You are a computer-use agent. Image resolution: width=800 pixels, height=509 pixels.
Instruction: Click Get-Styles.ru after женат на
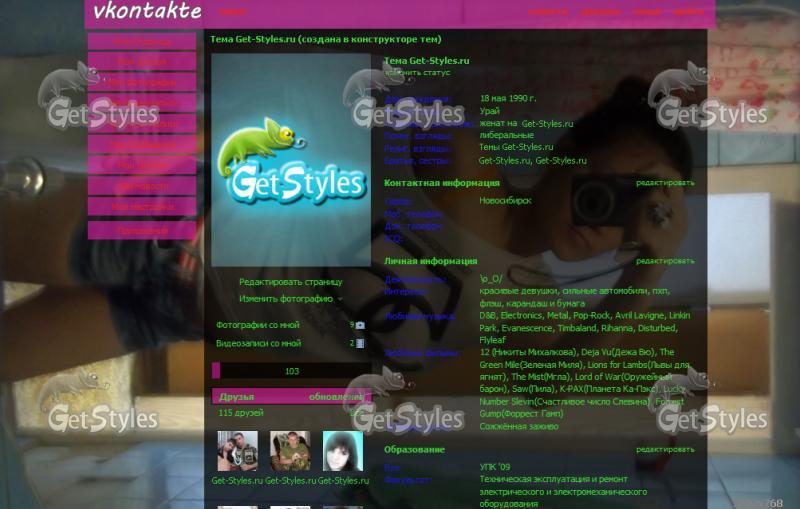click(x=547, y=123)
